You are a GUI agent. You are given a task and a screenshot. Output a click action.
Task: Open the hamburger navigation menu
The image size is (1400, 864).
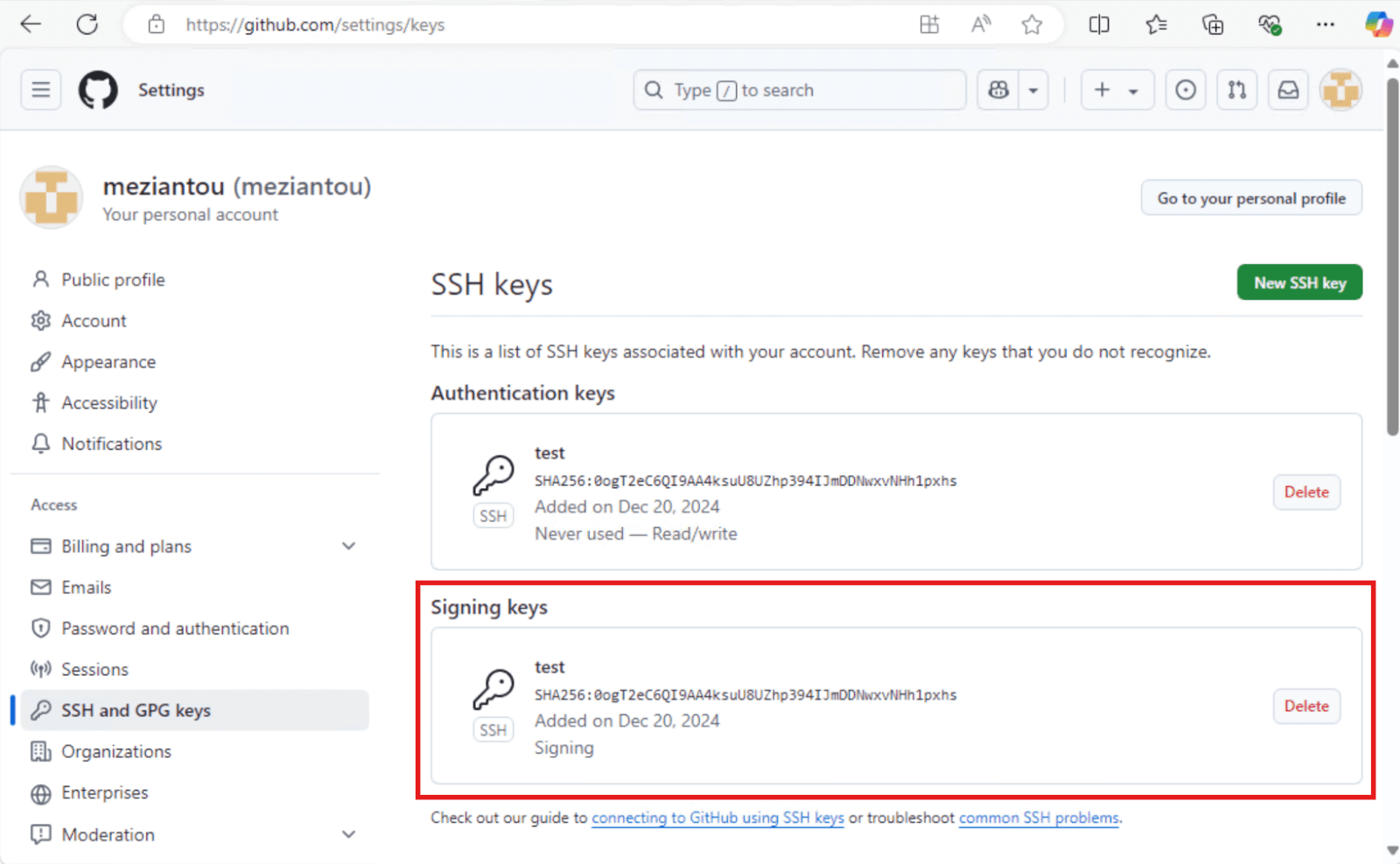point(40,89)
